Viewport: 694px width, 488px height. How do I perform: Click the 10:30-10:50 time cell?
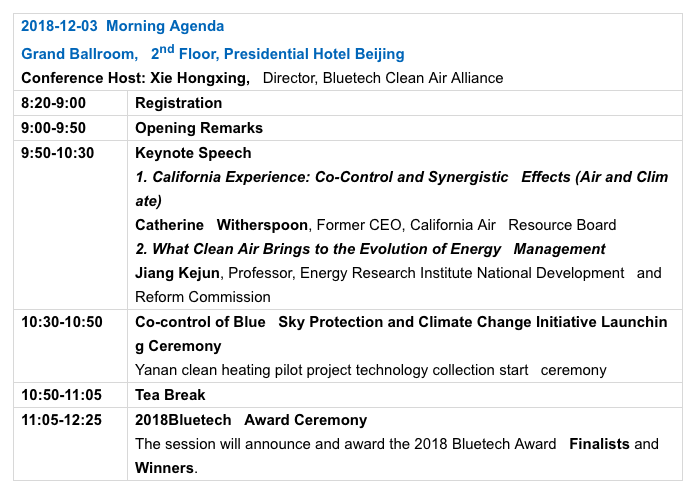coord(62,322)
